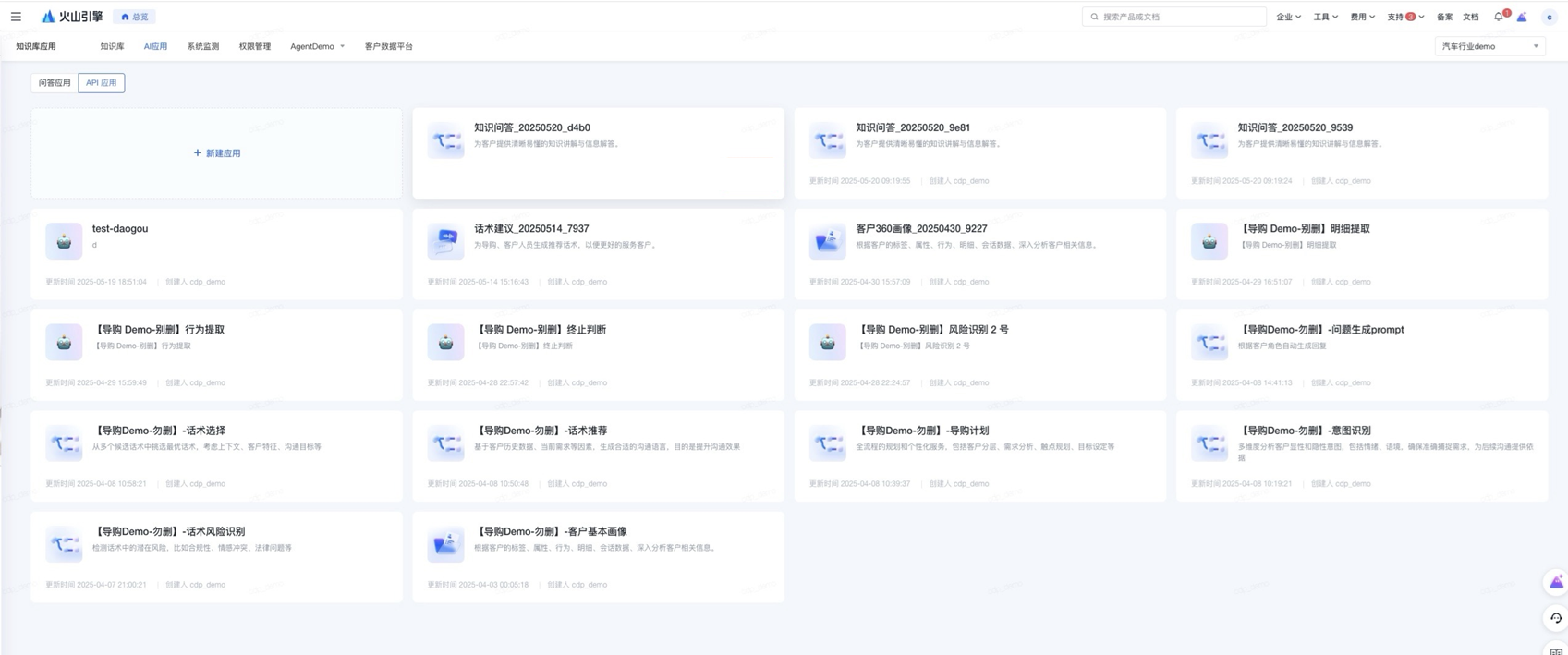Click the 知识库应用 heading in the navigation bar

[x=36, y=46]
